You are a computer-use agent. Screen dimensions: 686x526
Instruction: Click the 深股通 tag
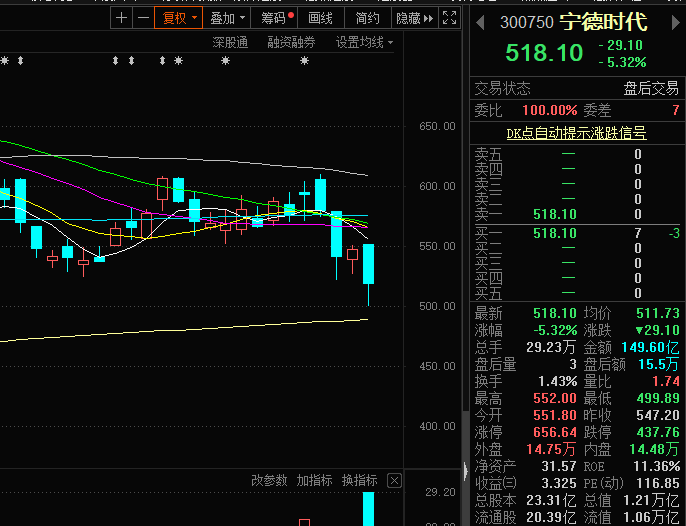[x=230, y=42]
